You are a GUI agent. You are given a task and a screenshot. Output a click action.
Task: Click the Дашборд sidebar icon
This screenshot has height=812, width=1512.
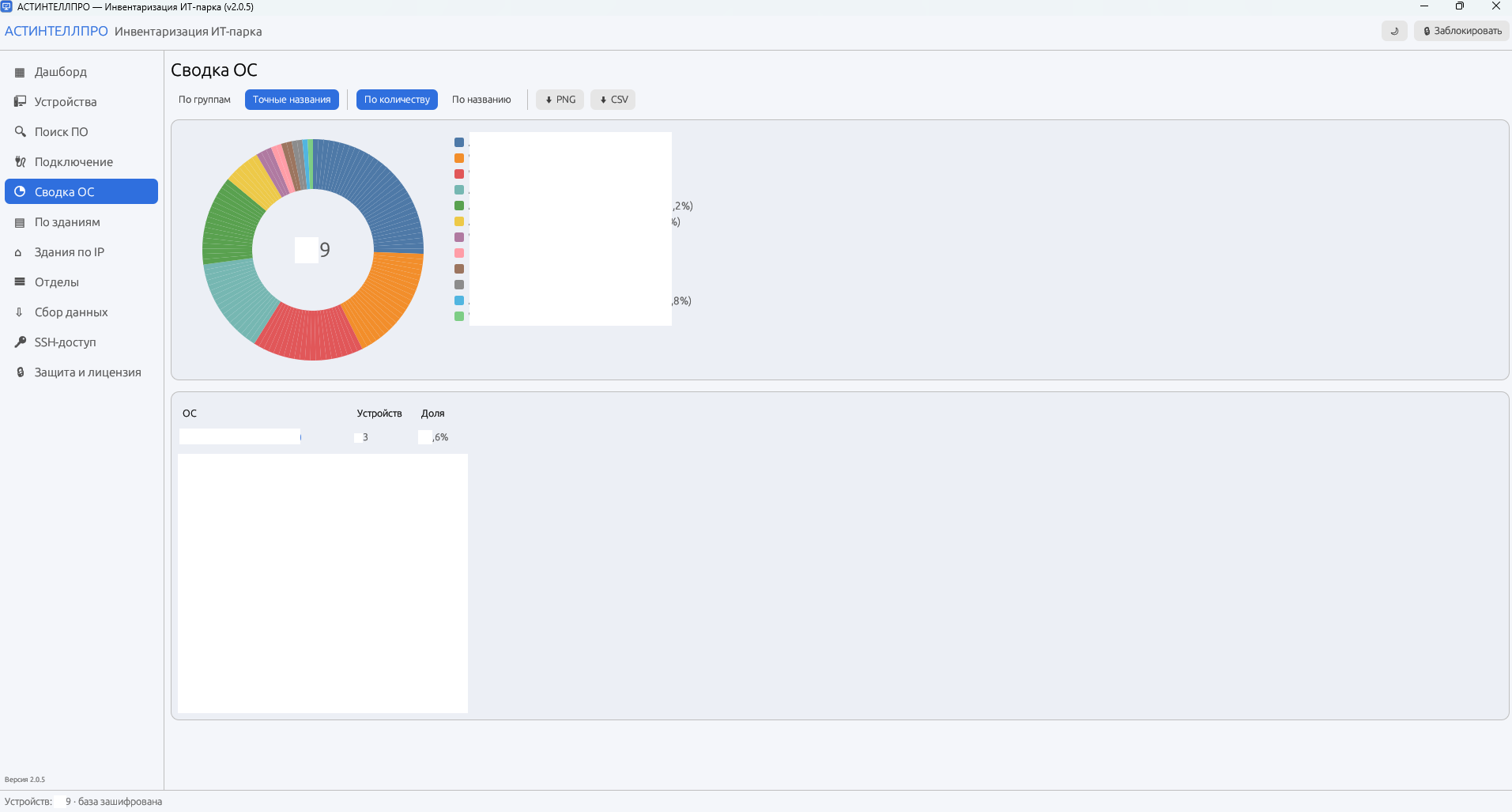point(20,72)
